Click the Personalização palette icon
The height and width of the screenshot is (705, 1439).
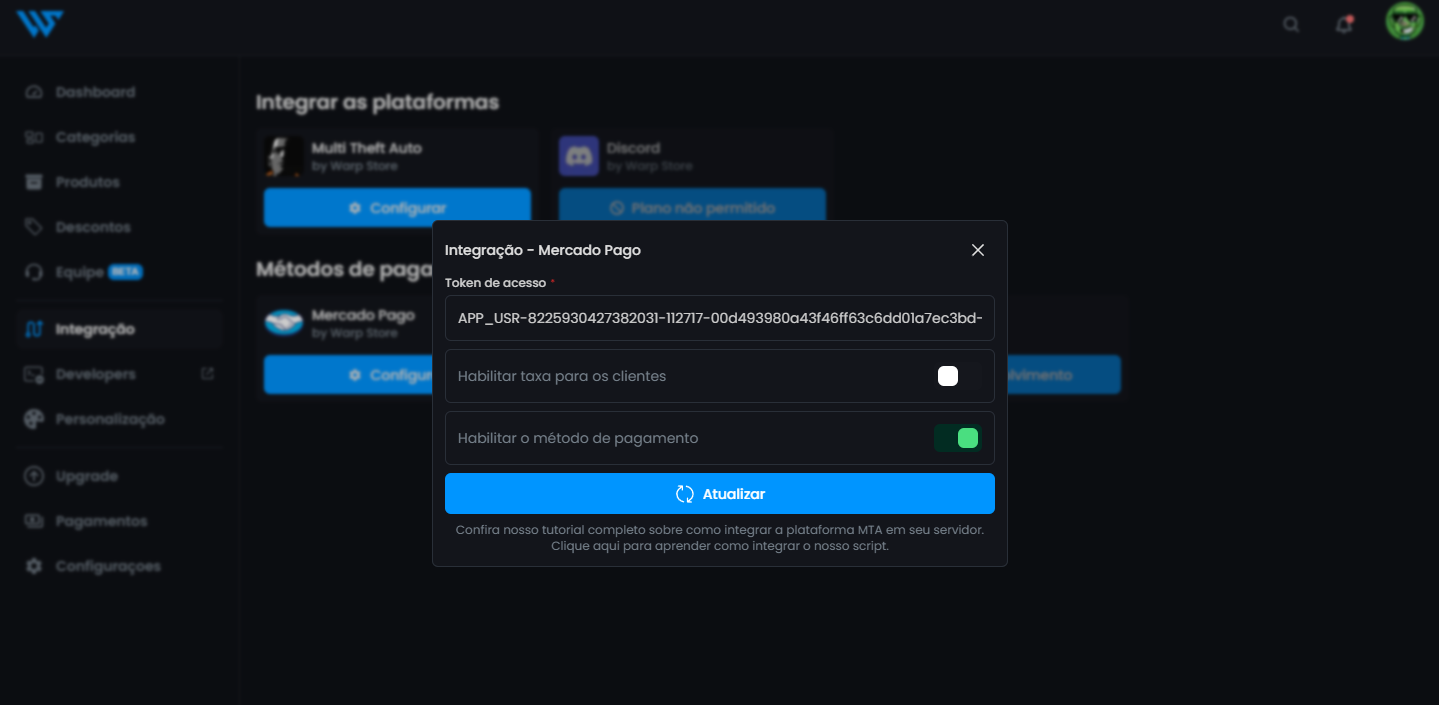pos(34,419)
